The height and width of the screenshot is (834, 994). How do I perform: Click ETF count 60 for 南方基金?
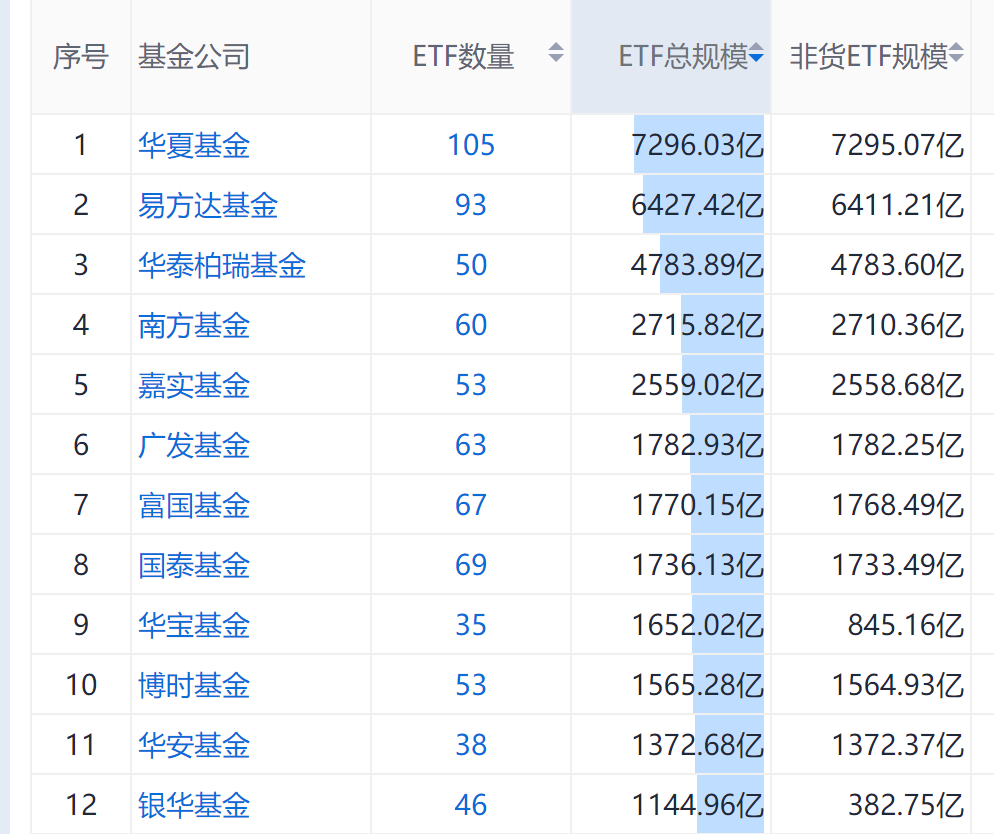(471, 325)
